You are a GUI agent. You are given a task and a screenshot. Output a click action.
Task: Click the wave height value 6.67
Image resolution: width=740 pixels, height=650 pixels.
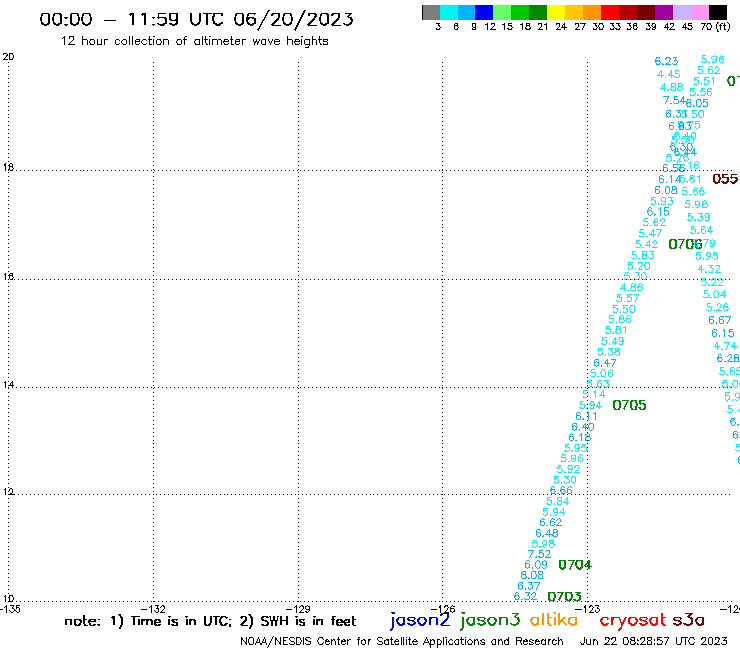point(720,321)
